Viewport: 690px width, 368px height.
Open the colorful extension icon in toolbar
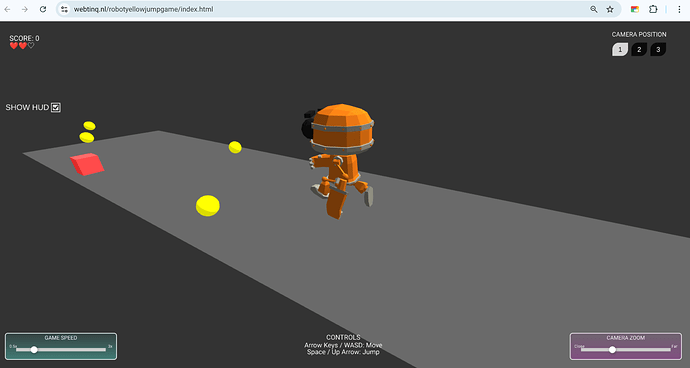[635, 9]
